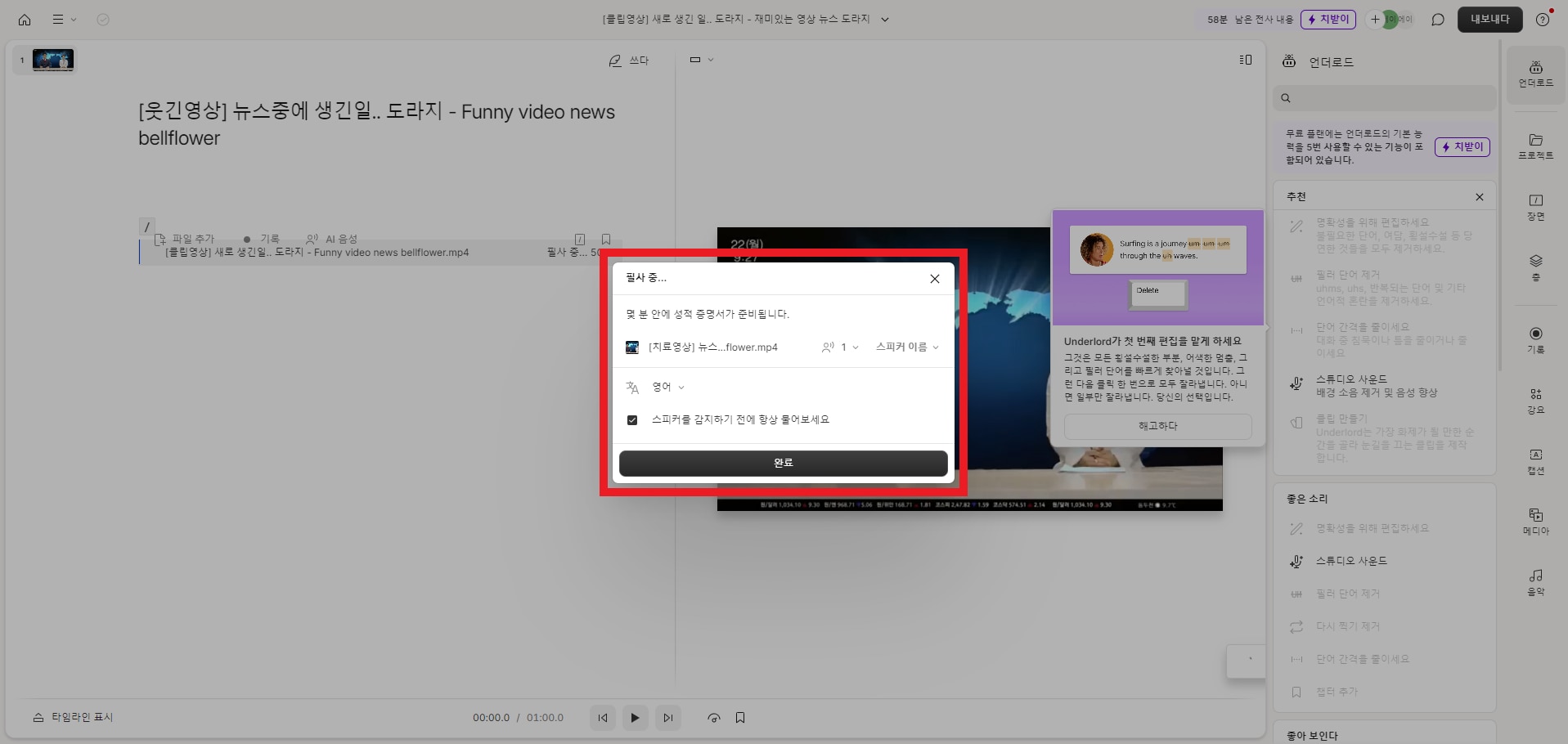Screen dimensions: 1568x744
Task: Click the scene marker icon beside bookmark
Action: [x=580, y=240]
